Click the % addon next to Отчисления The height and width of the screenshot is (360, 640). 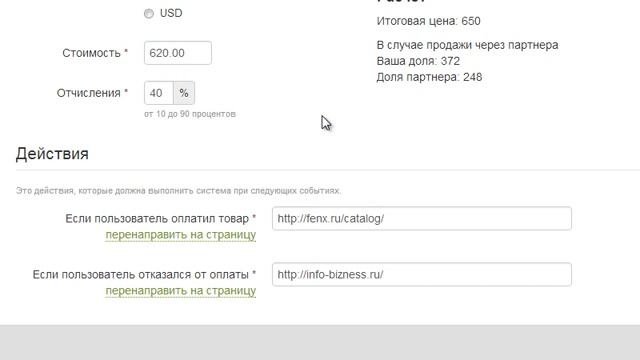(x=184, y=93)
